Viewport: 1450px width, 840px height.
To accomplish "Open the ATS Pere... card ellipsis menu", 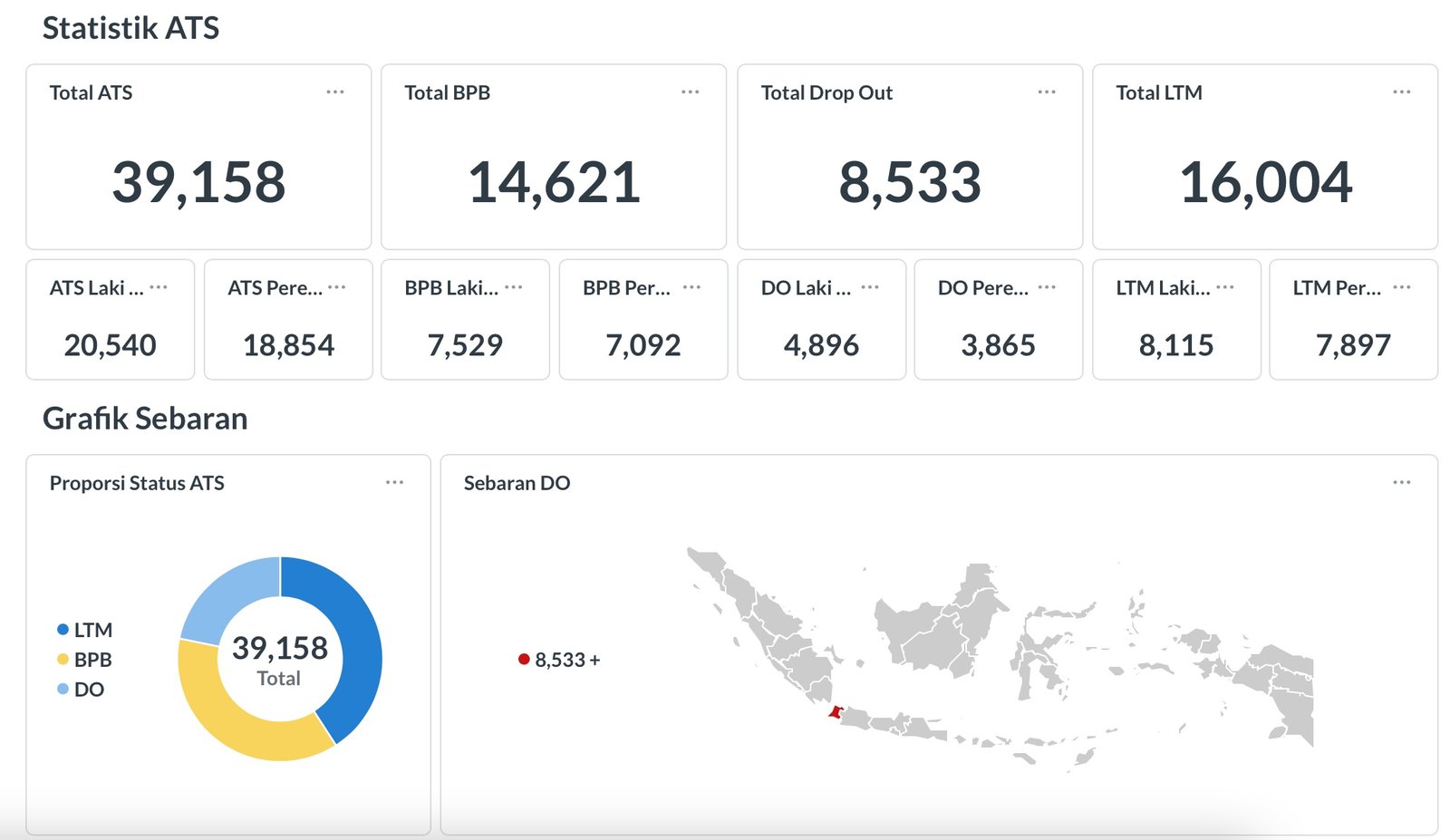I will click(337, 287).
